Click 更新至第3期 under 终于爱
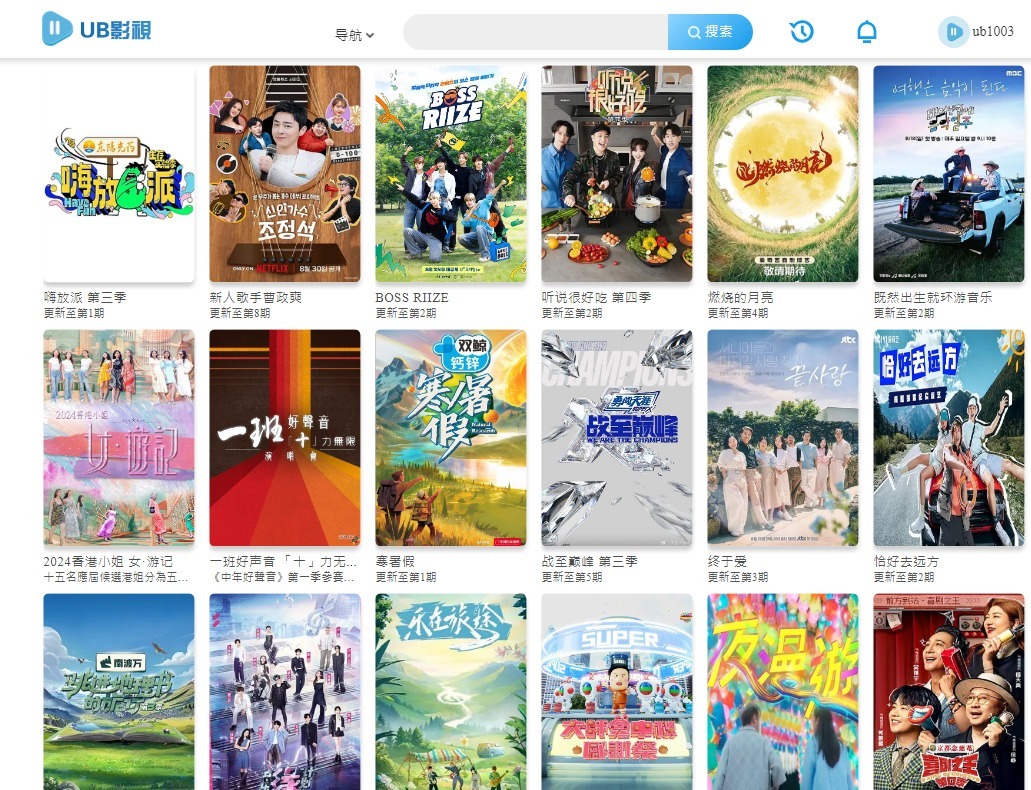 [x=738, y=578]
